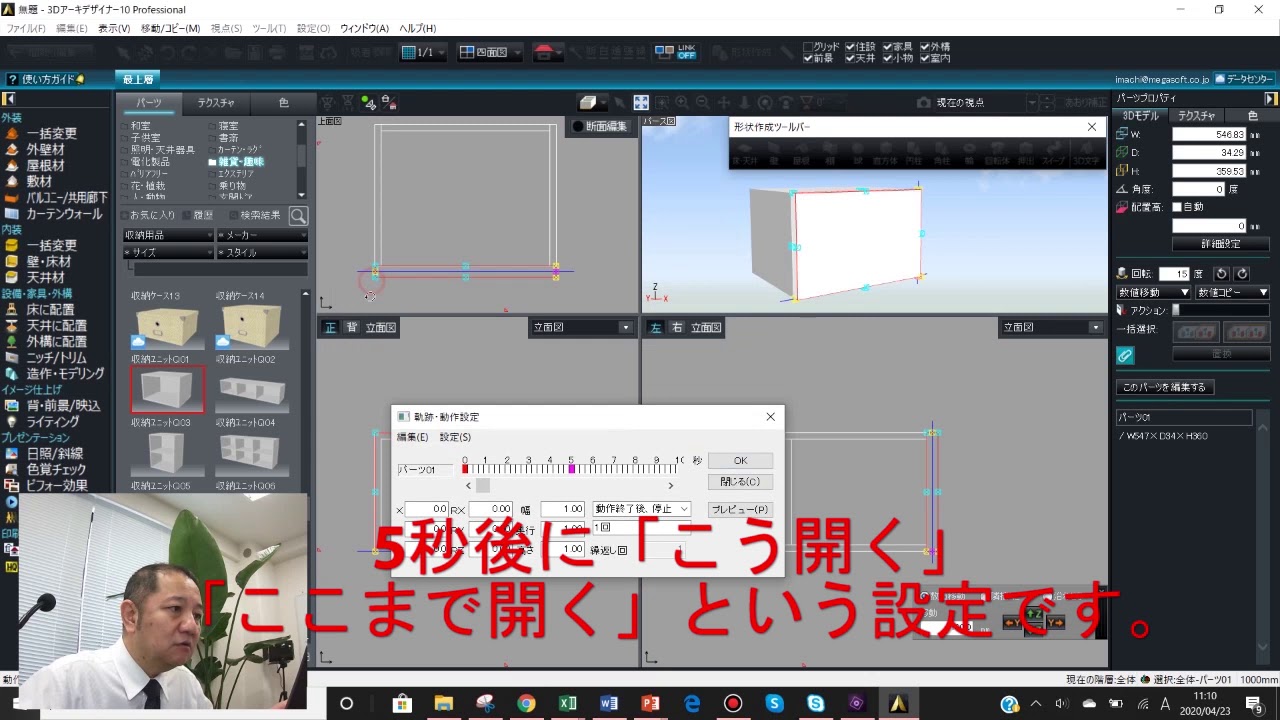Click the W width input field

coord(1209,134)
